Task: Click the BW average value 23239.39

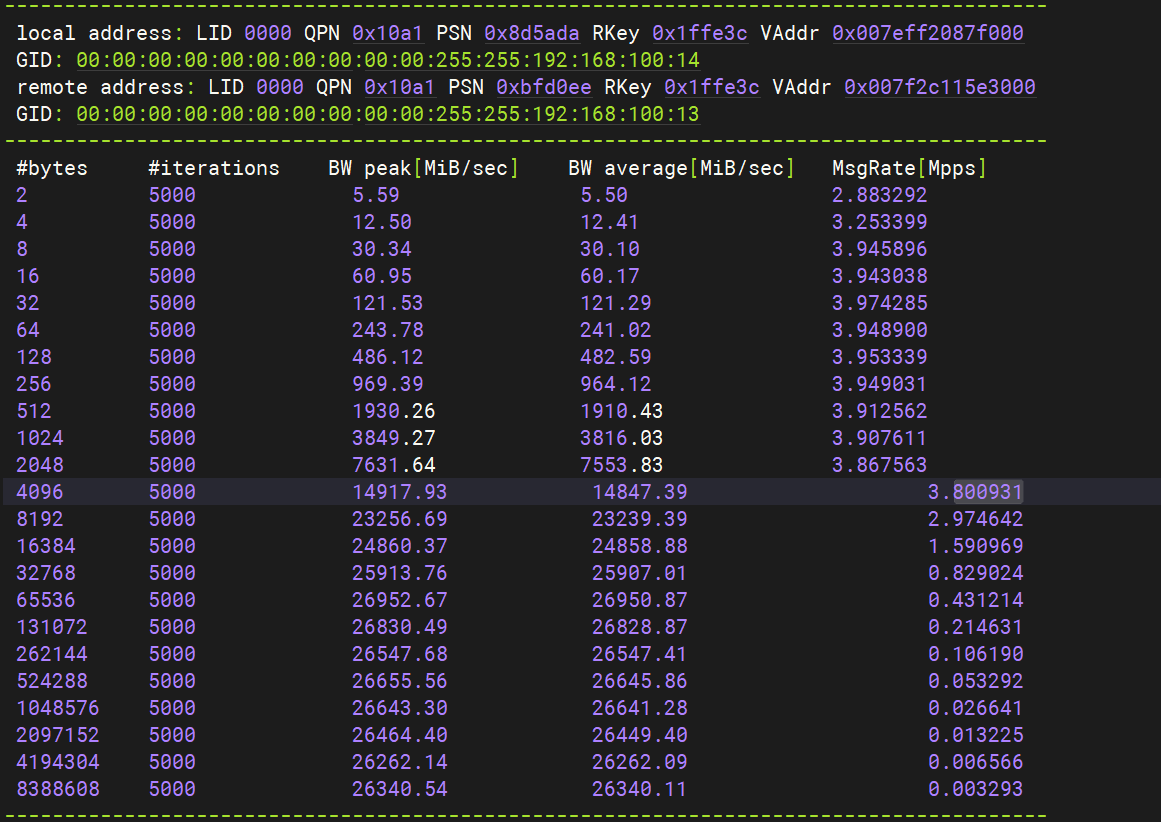Action: tap(639, 519)
